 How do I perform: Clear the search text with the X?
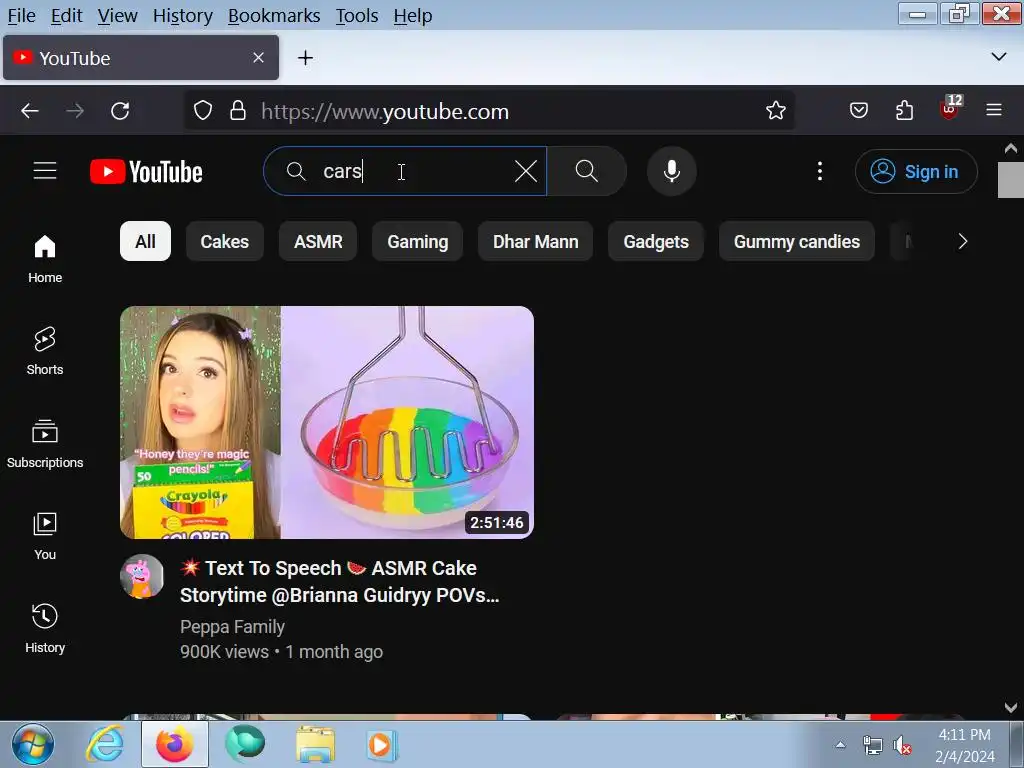click(526, 172)
